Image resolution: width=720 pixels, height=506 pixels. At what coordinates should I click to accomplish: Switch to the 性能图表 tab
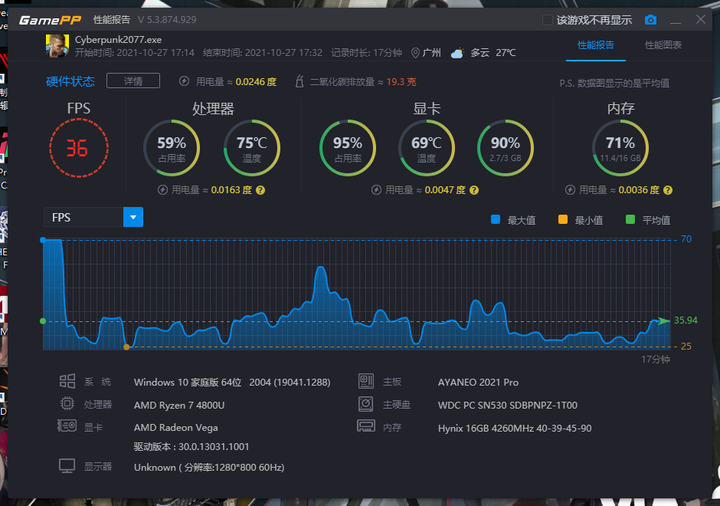click(x=663, y=45)
